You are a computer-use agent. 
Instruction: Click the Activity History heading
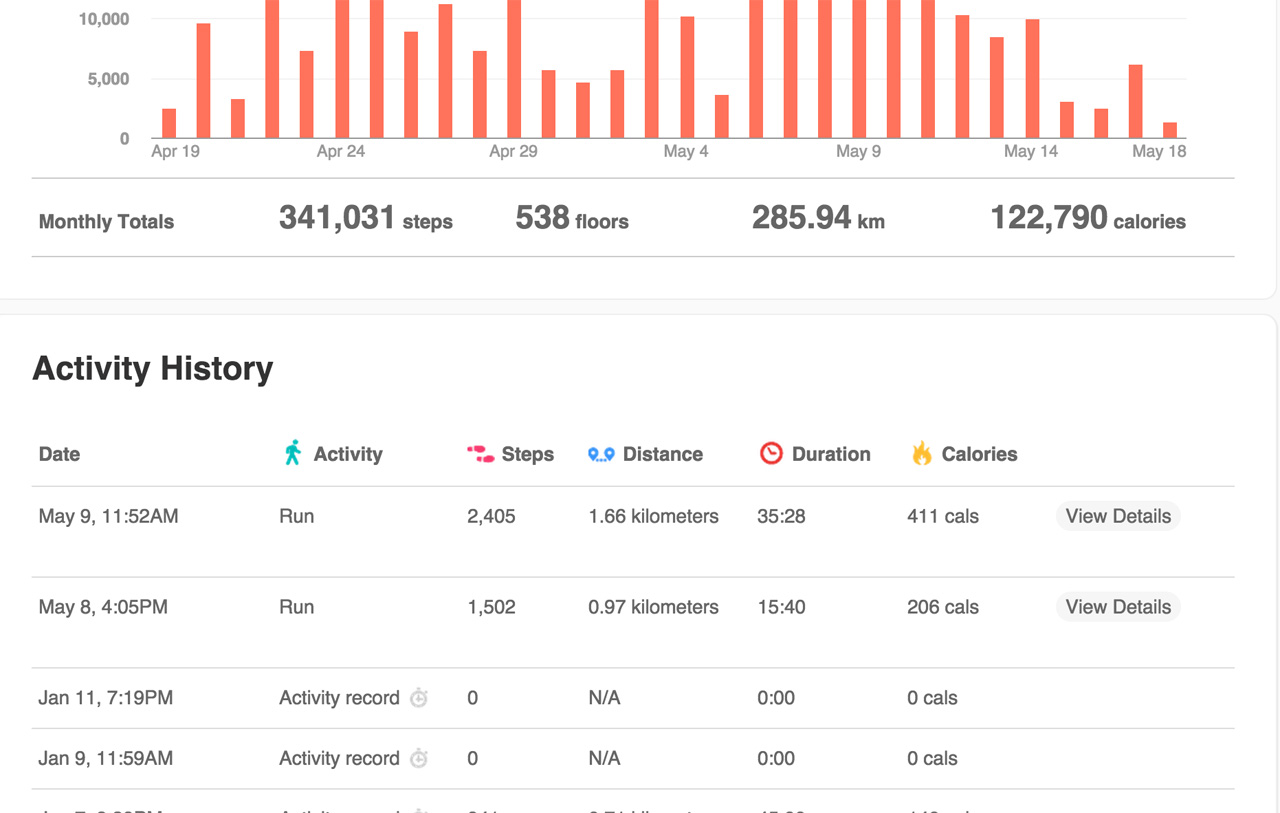tap(153, 369)
